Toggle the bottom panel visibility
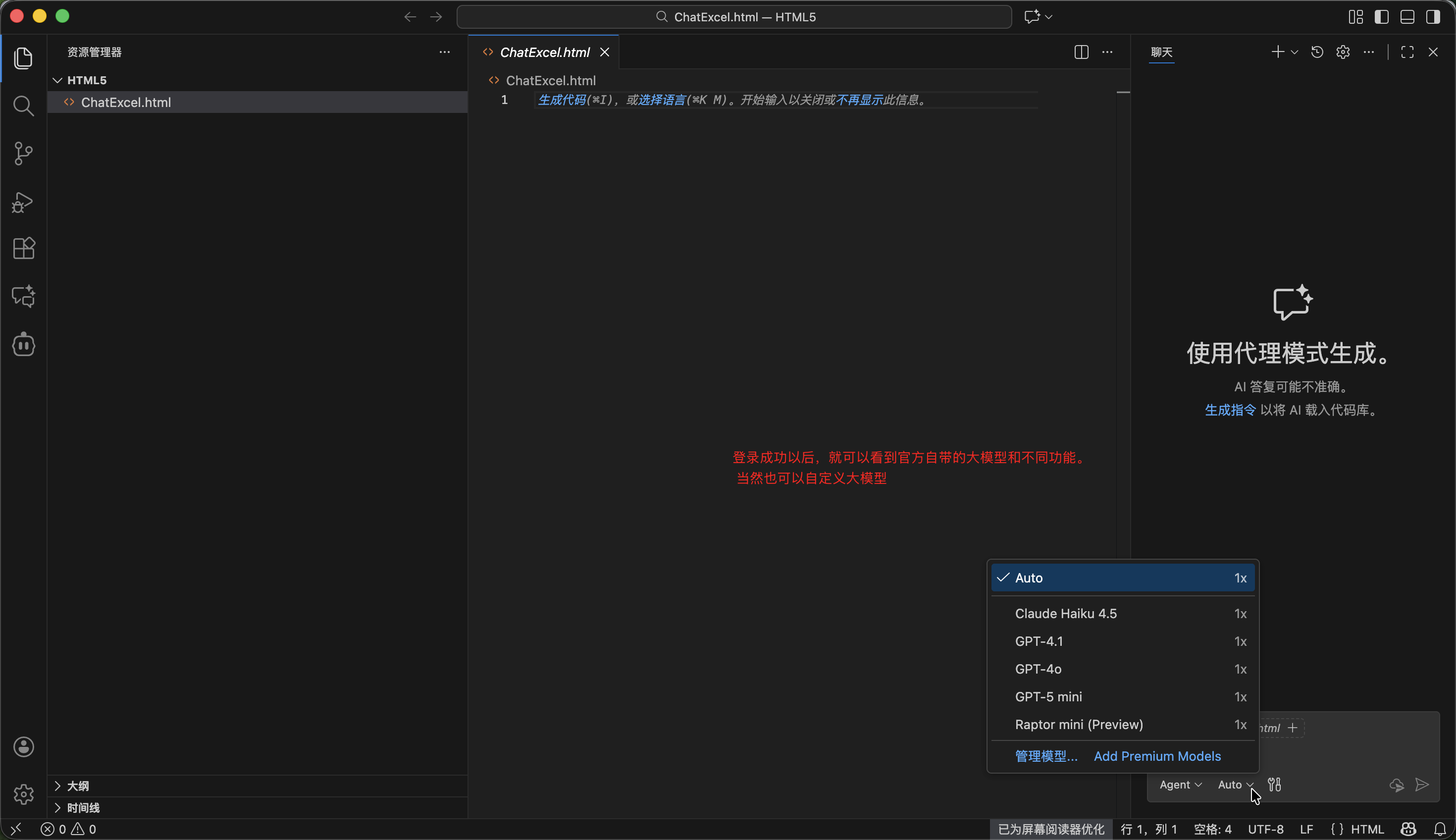Viewport: 1456px width, 840px height. pyautogui.click(x=1407, y=17)
